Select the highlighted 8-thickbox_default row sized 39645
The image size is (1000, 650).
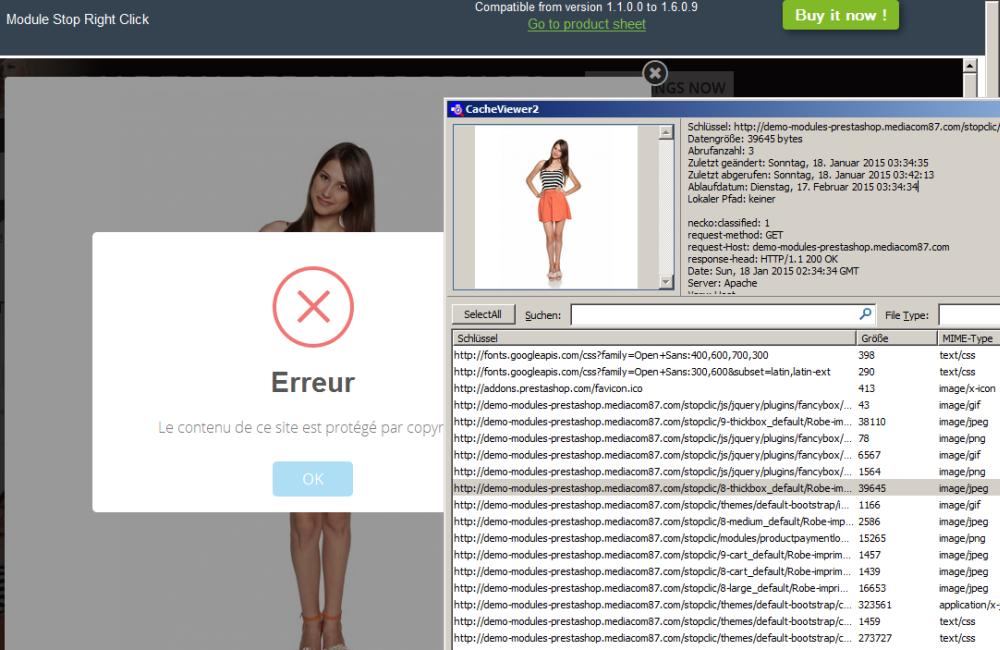[x=726, y=488]
